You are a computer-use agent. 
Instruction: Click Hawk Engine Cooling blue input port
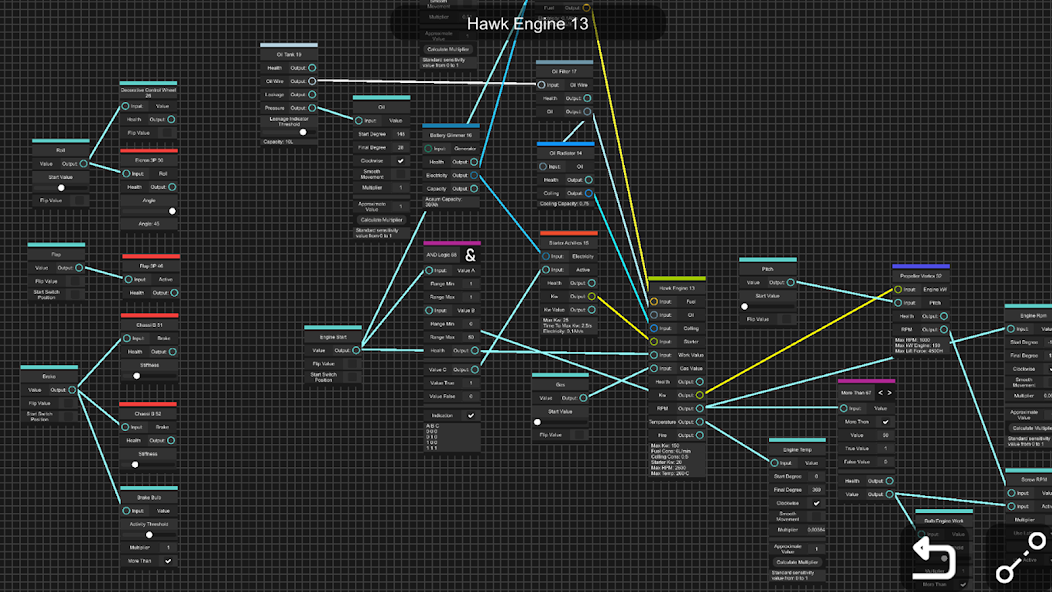[x=654, y=328]
